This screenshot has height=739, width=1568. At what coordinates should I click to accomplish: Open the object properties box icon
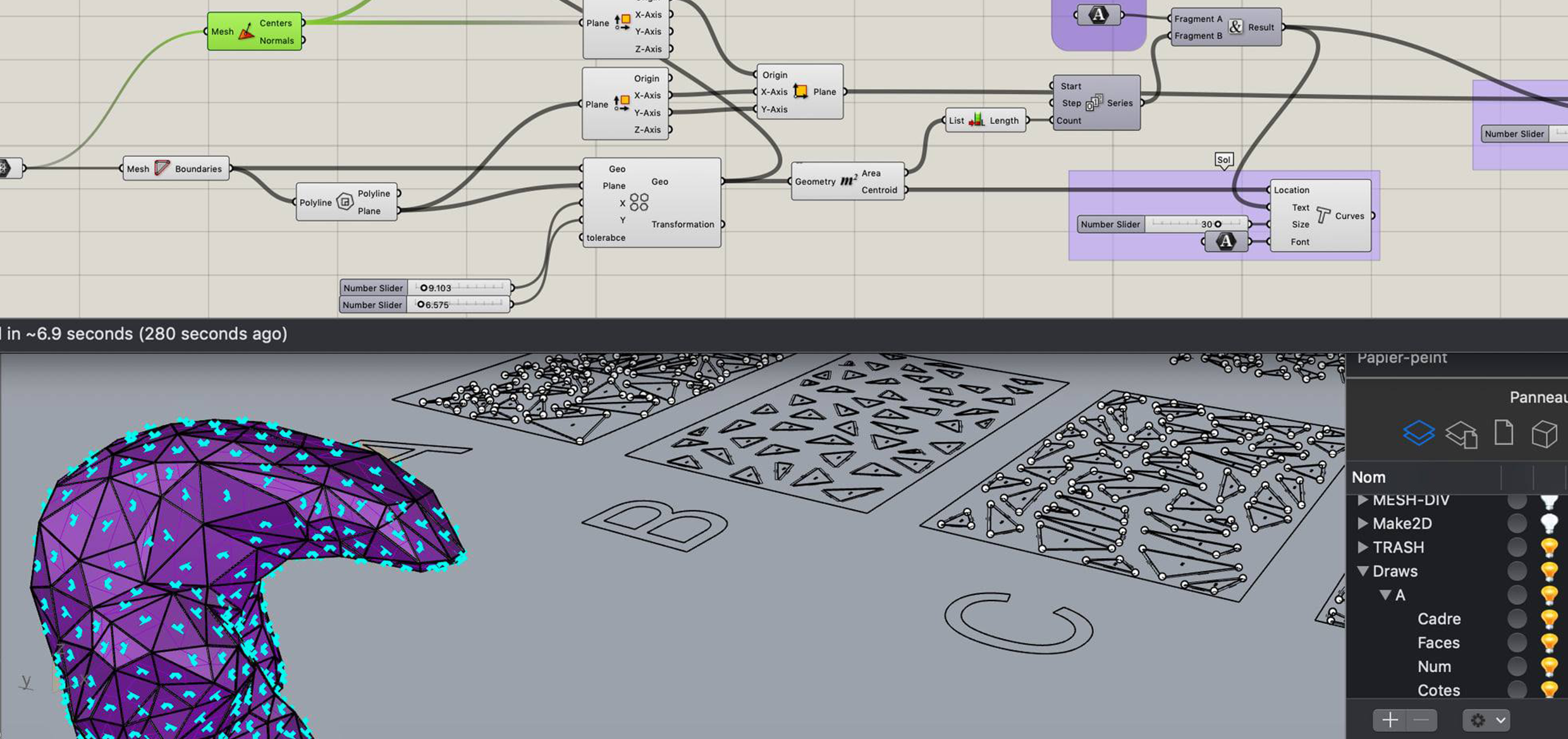[x=1543, y=434]
